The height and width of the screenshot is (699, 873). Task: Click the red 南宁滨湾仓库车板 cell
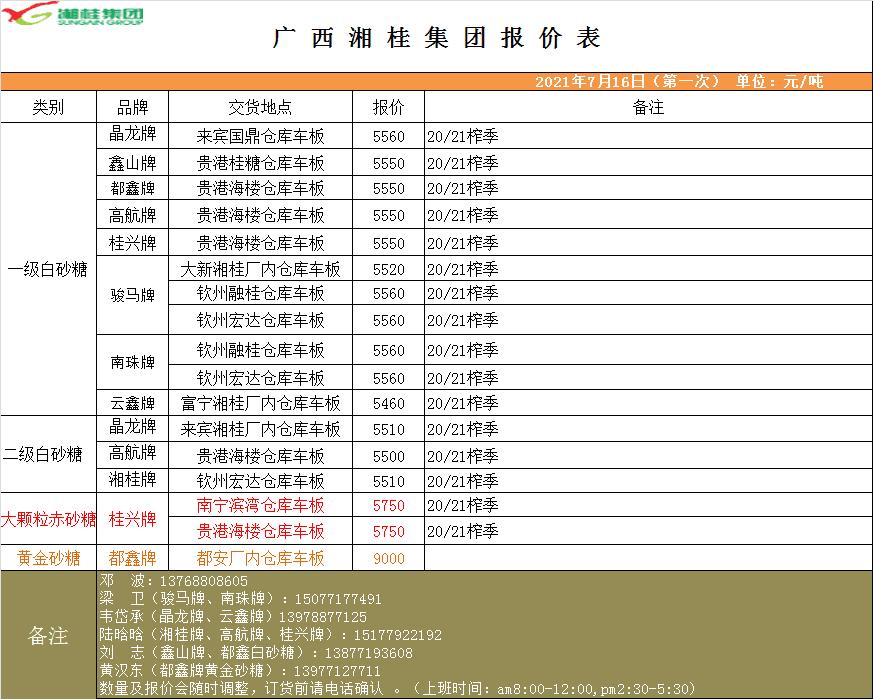click(260, 505)
